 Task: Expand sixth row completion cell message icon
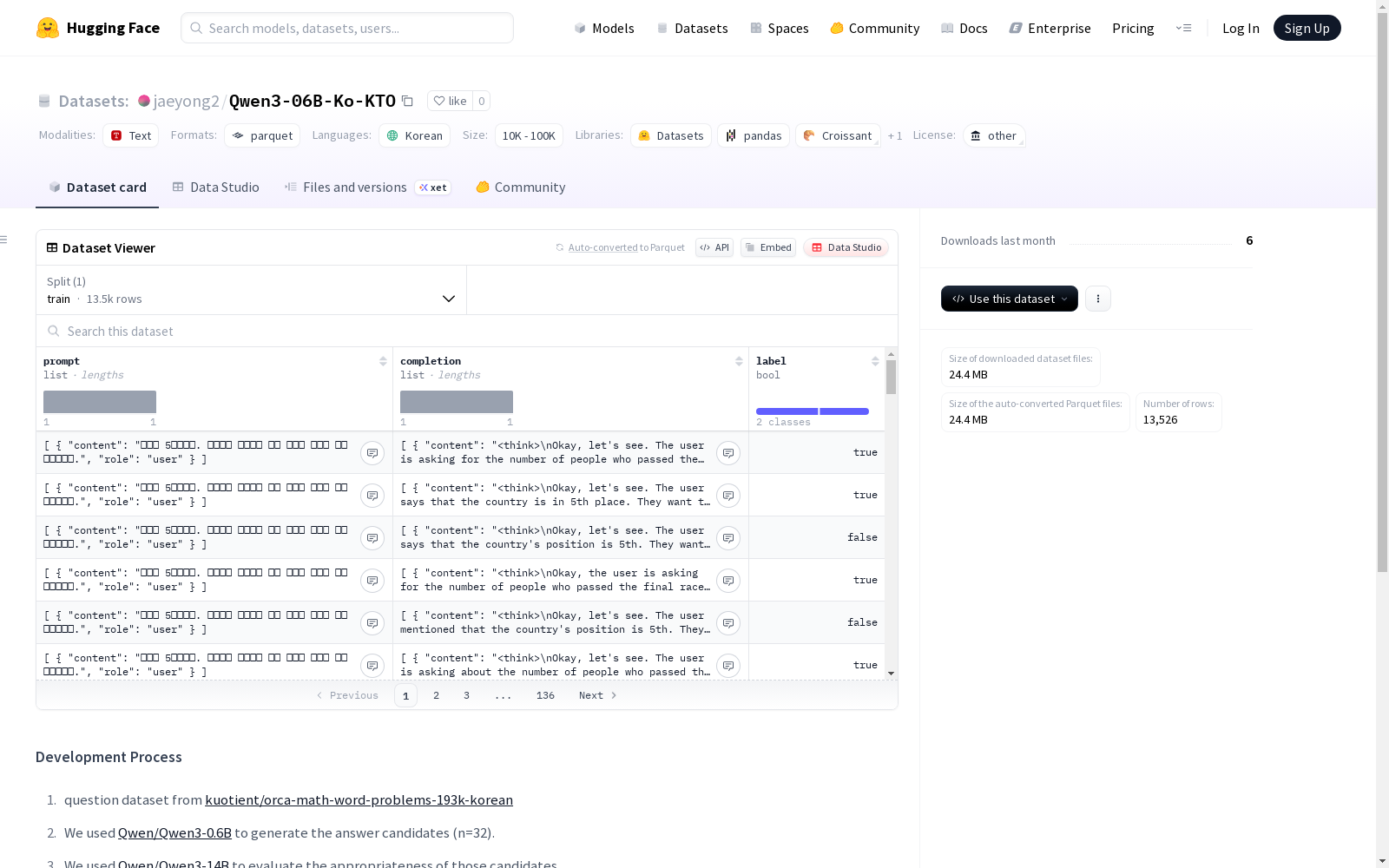[x=728, y=666]
